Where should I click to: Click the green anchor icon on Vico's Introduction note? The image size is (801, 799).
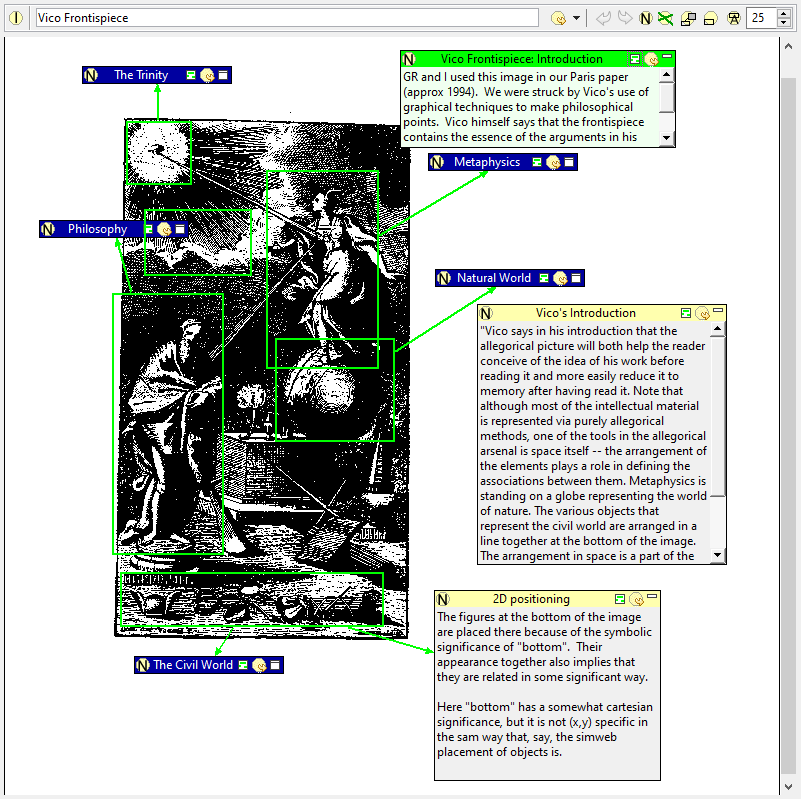tap(686, 313)
